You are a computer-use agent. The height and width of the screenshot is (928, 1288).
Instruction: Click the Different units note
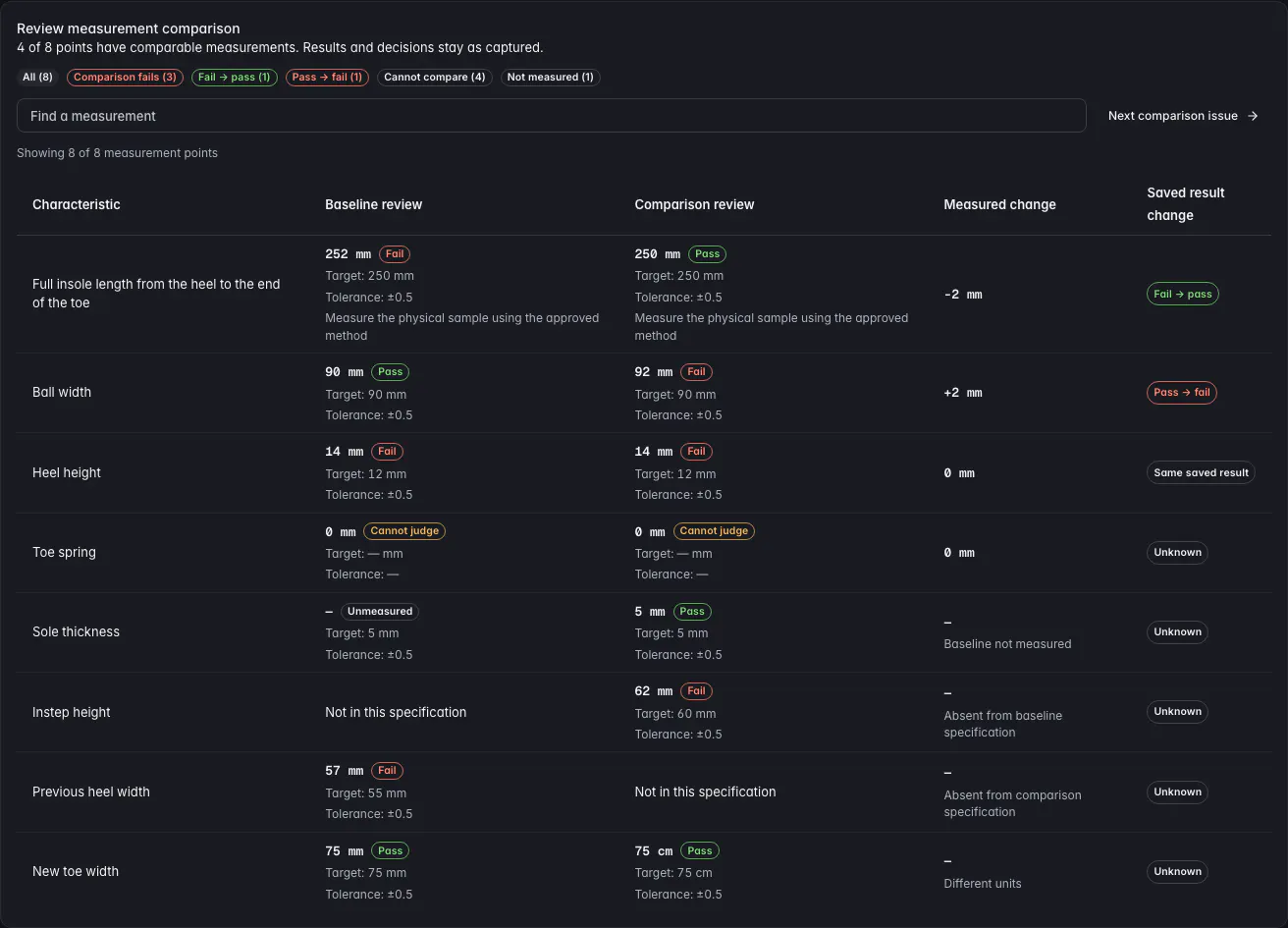[983, 884]
